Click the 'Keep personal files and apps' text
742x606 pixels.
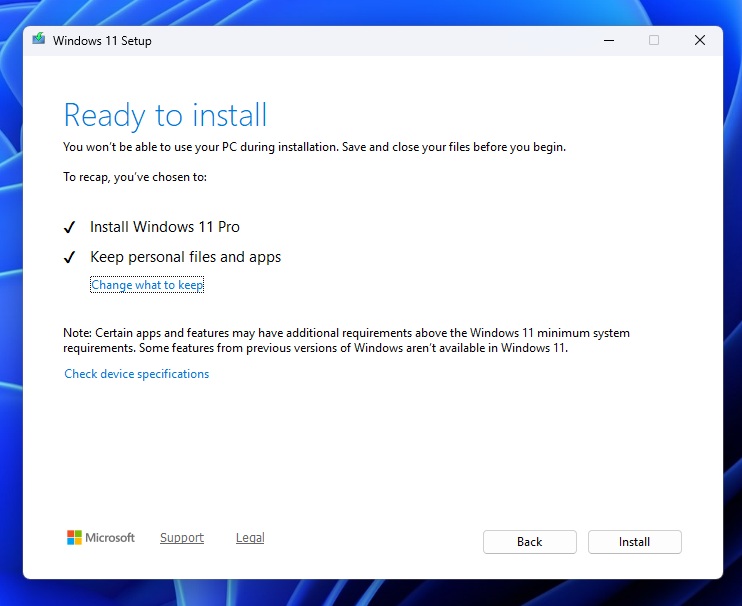[186, 257]
